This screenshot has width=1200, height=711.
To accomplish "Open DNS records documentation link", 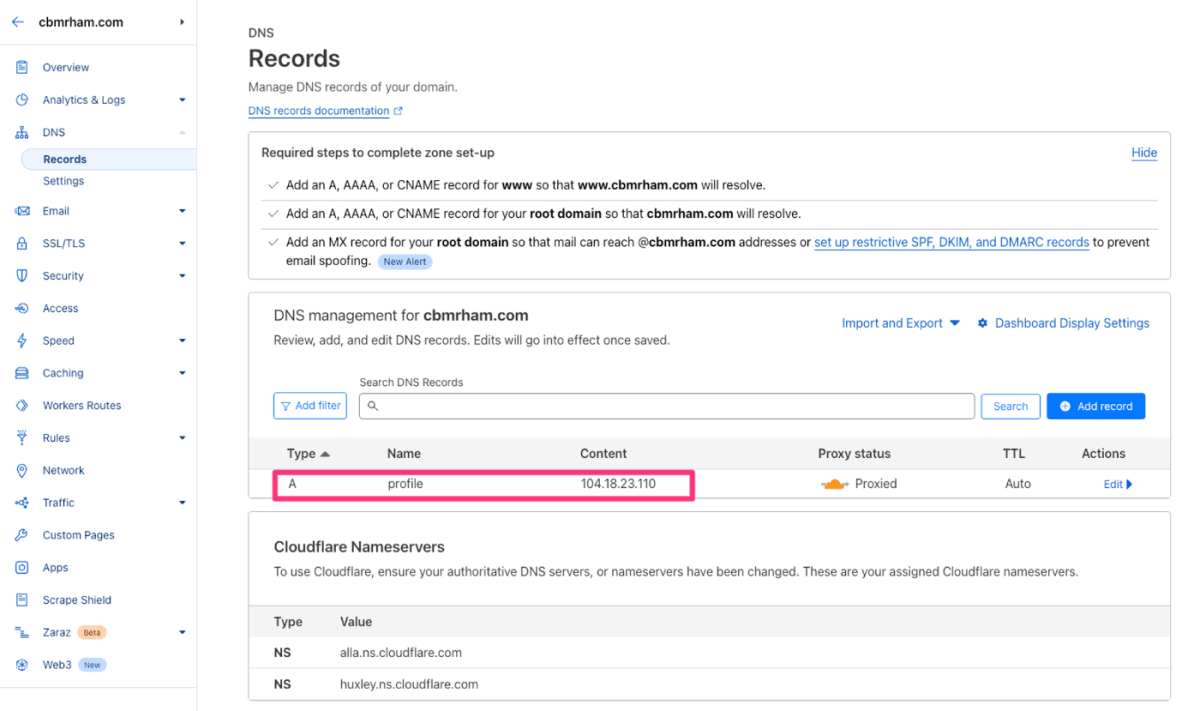I will point(319,111).
